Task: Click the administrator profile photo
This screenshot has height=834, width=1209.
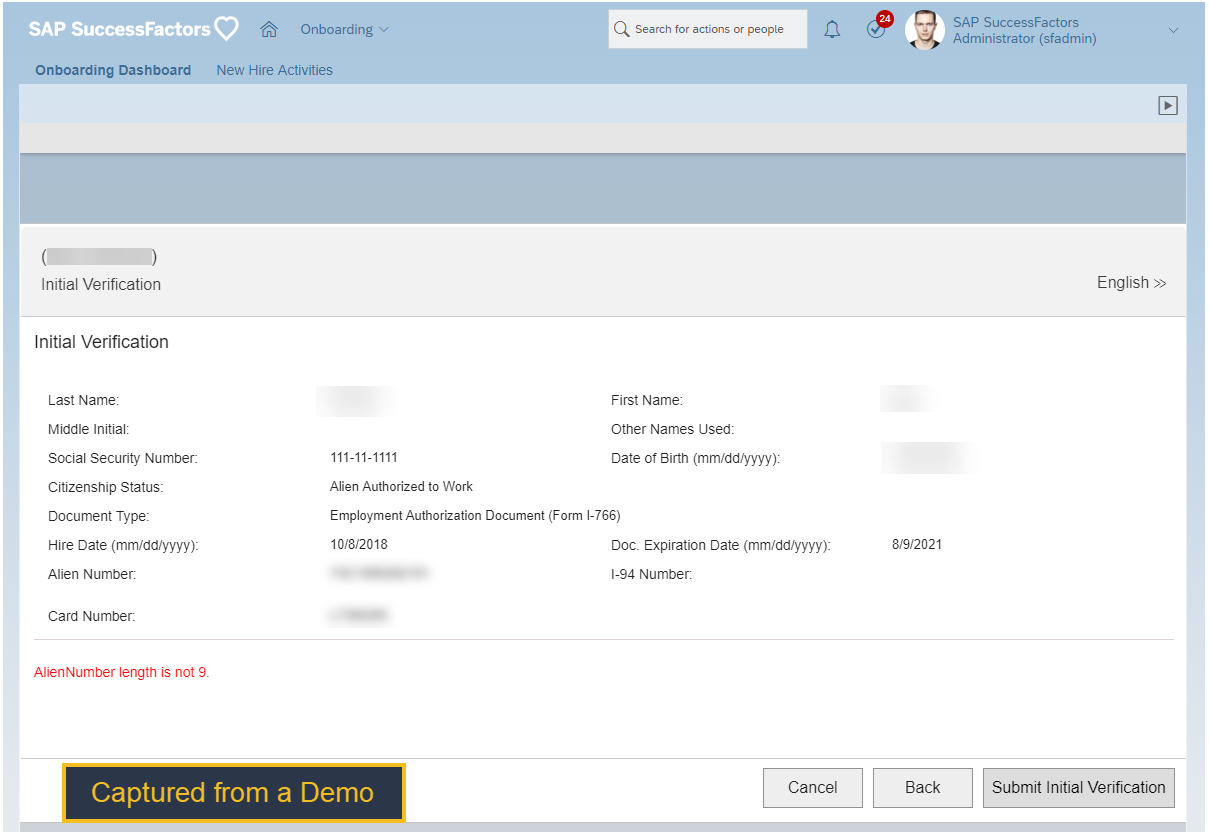Action: pos(925,30)
